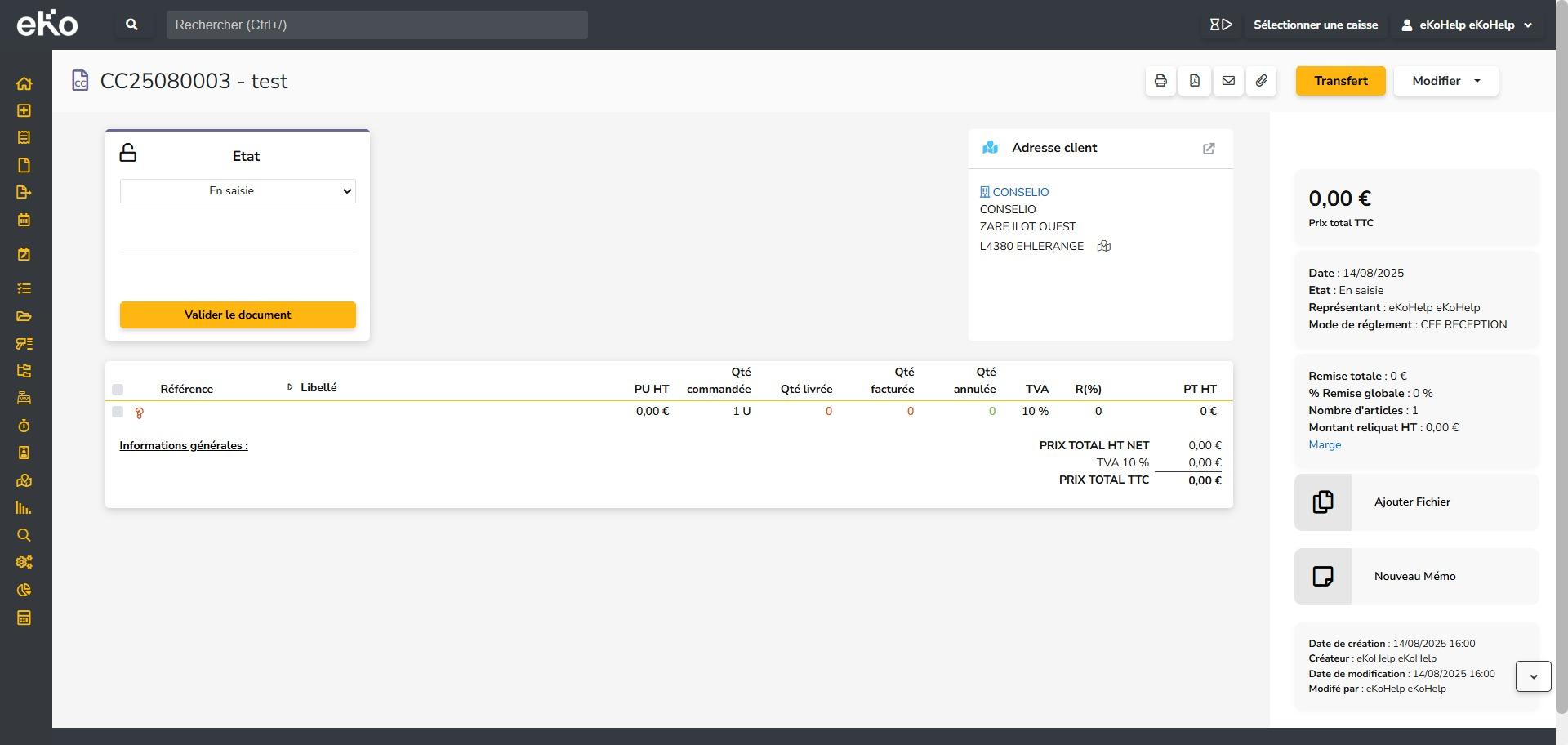Click the print icon in document toolbar
The image size is (1568, 745).
point(1160,81)
